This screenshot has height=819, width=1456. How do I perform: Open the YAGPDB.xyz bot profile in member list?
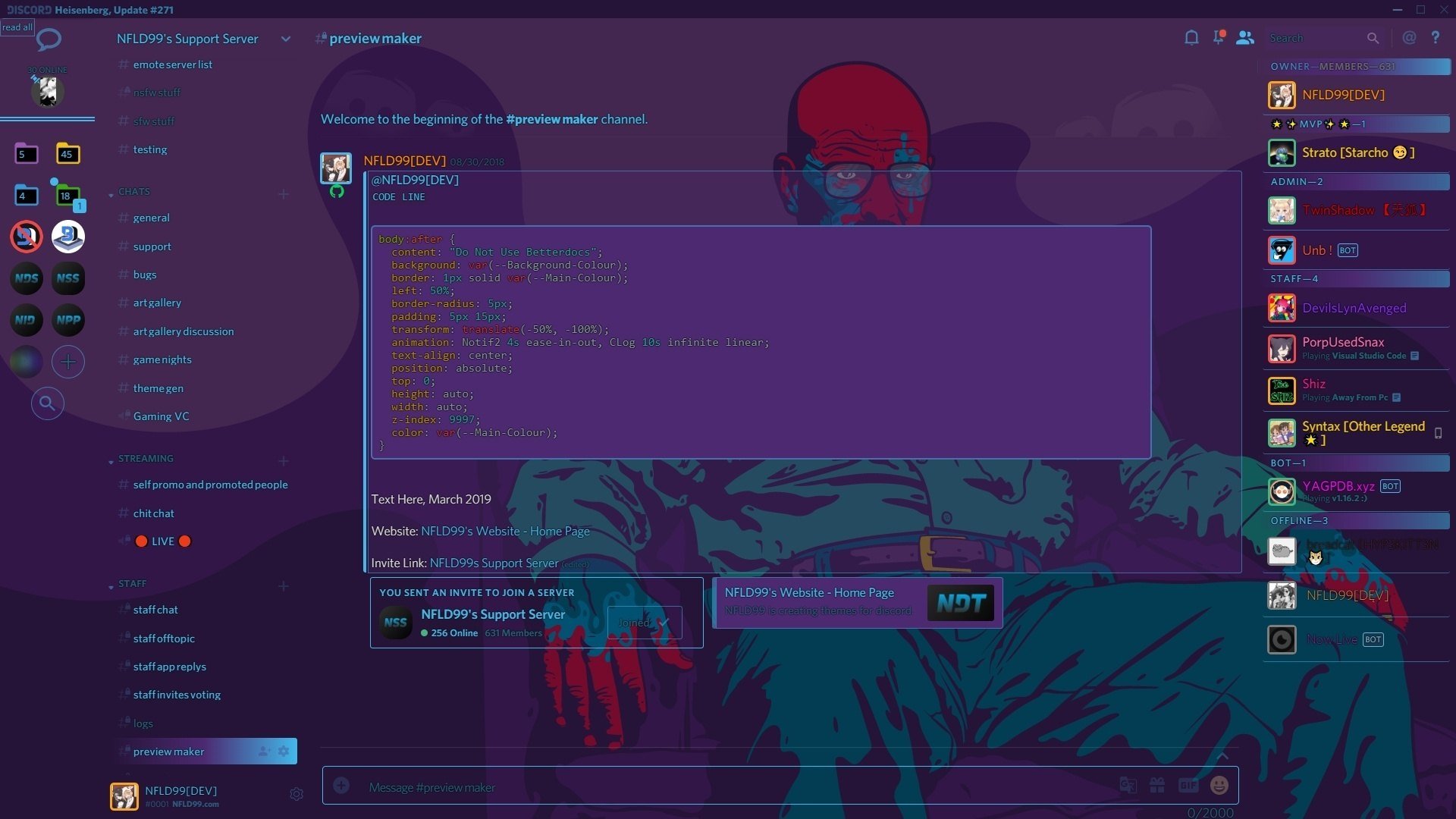click(x=1357, y=491)
